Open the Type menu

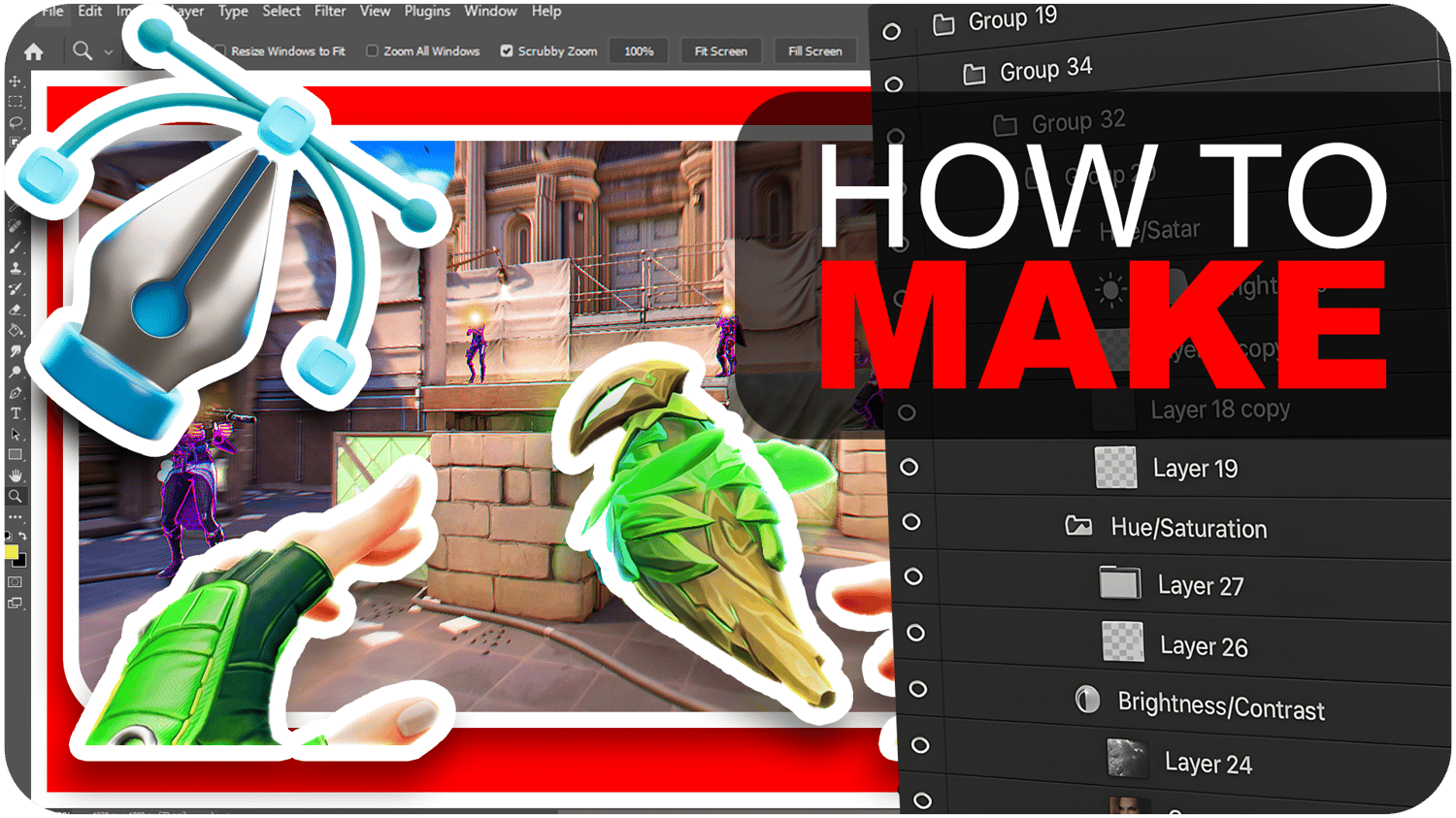coord(233,12)
